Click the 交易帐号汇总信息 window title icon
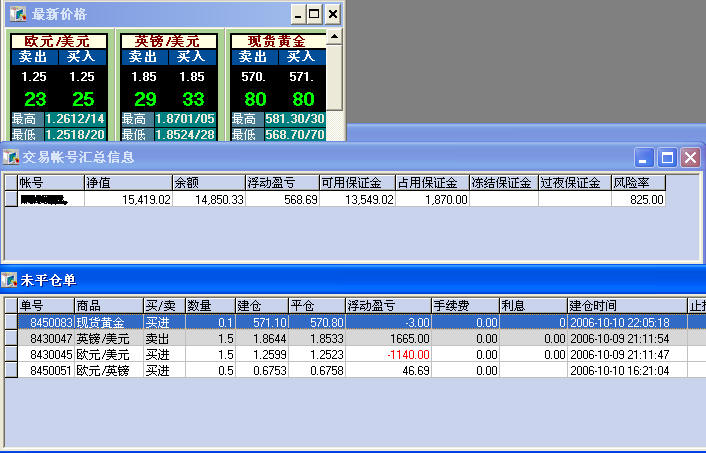The image size is (706, 453). 10,157
